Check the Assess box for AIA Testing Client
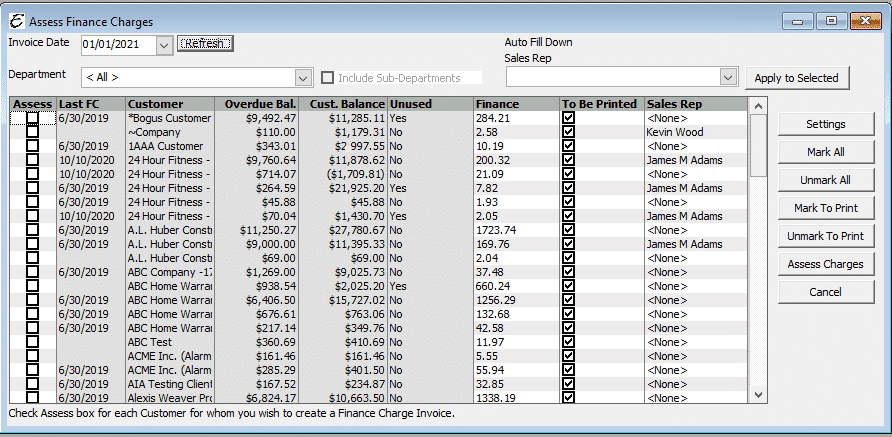 coord(32,384)
